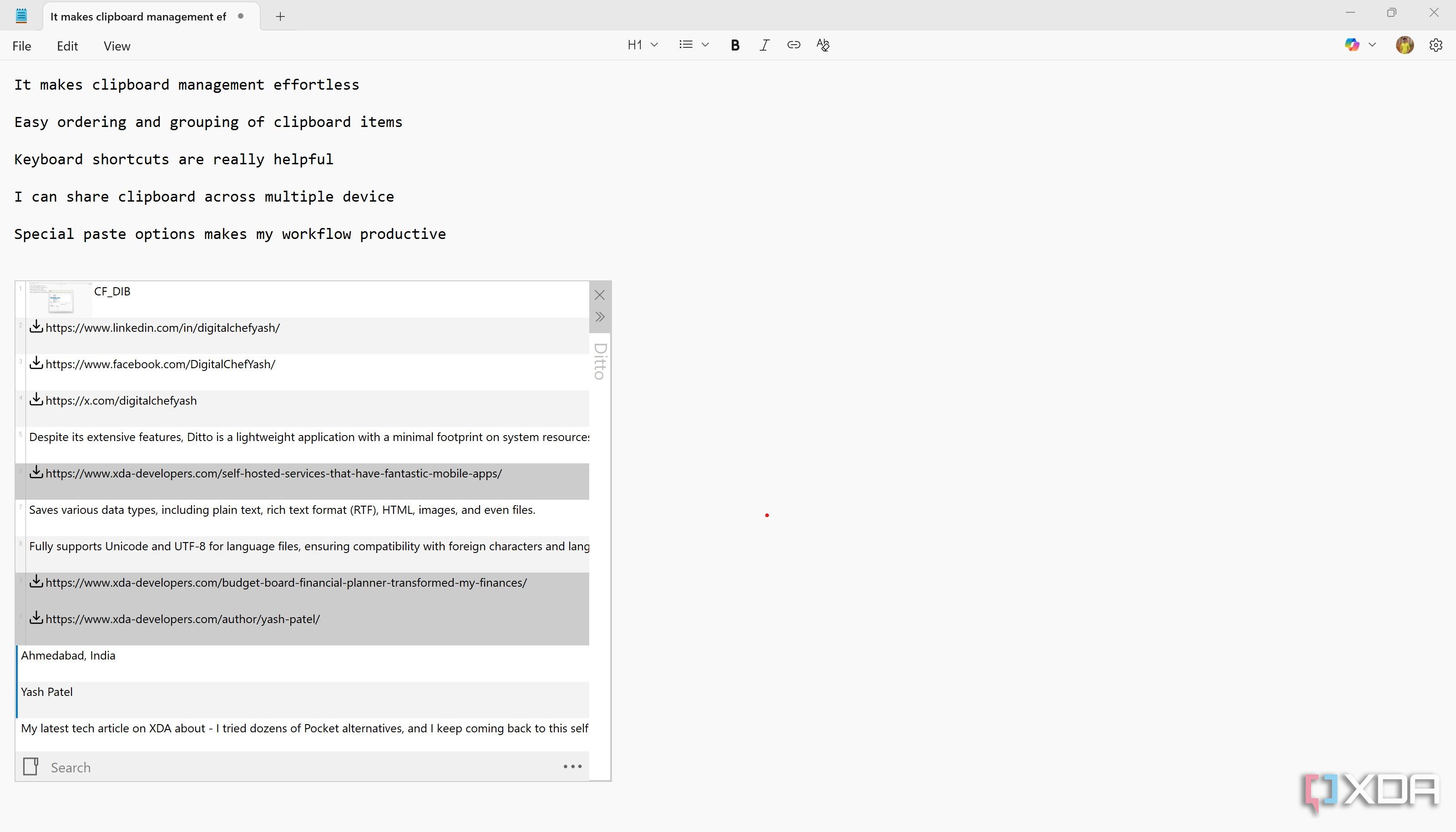This screenshot has width=1456, height=832.
Task: Open Ditto three-dots options menu
Action: pos(572,767)
